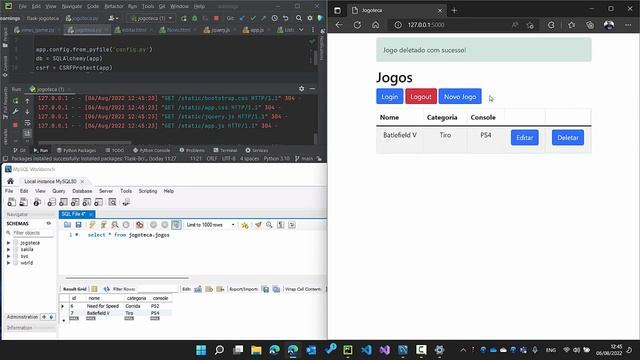
Task: Click rerun icon in the Run panel
Action: [16, 101]
